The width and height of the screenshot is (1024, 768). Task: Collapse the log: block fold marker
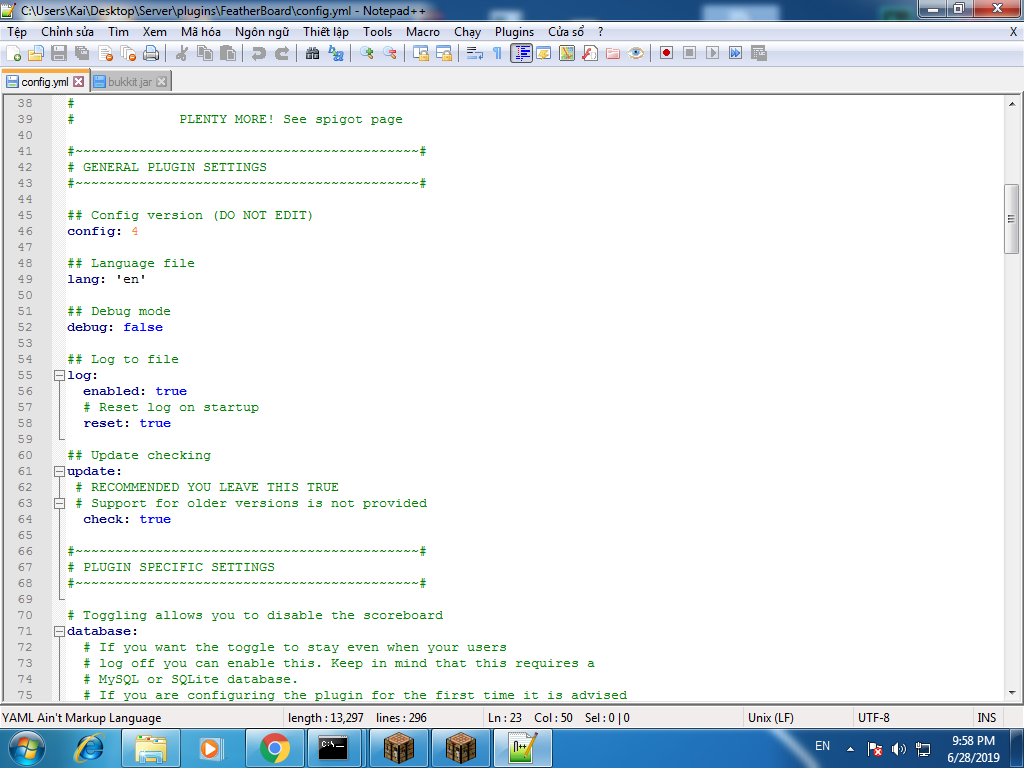coord(59,376)
